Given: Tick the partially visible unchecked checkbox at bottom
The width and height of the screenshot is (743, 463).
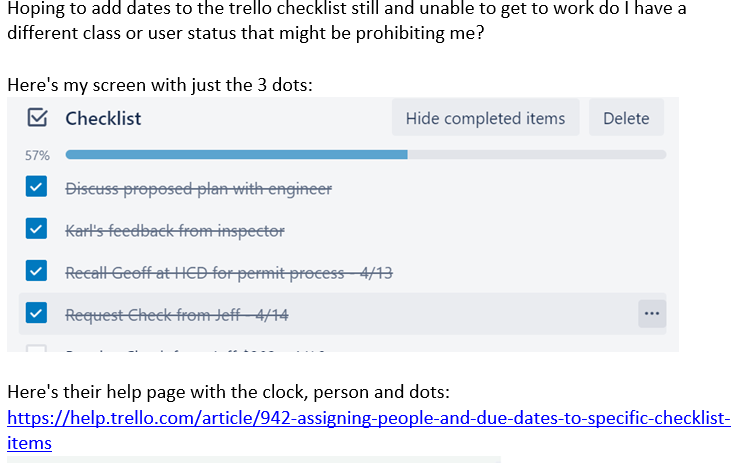Looking at the screenshot, I should [36, 349].
